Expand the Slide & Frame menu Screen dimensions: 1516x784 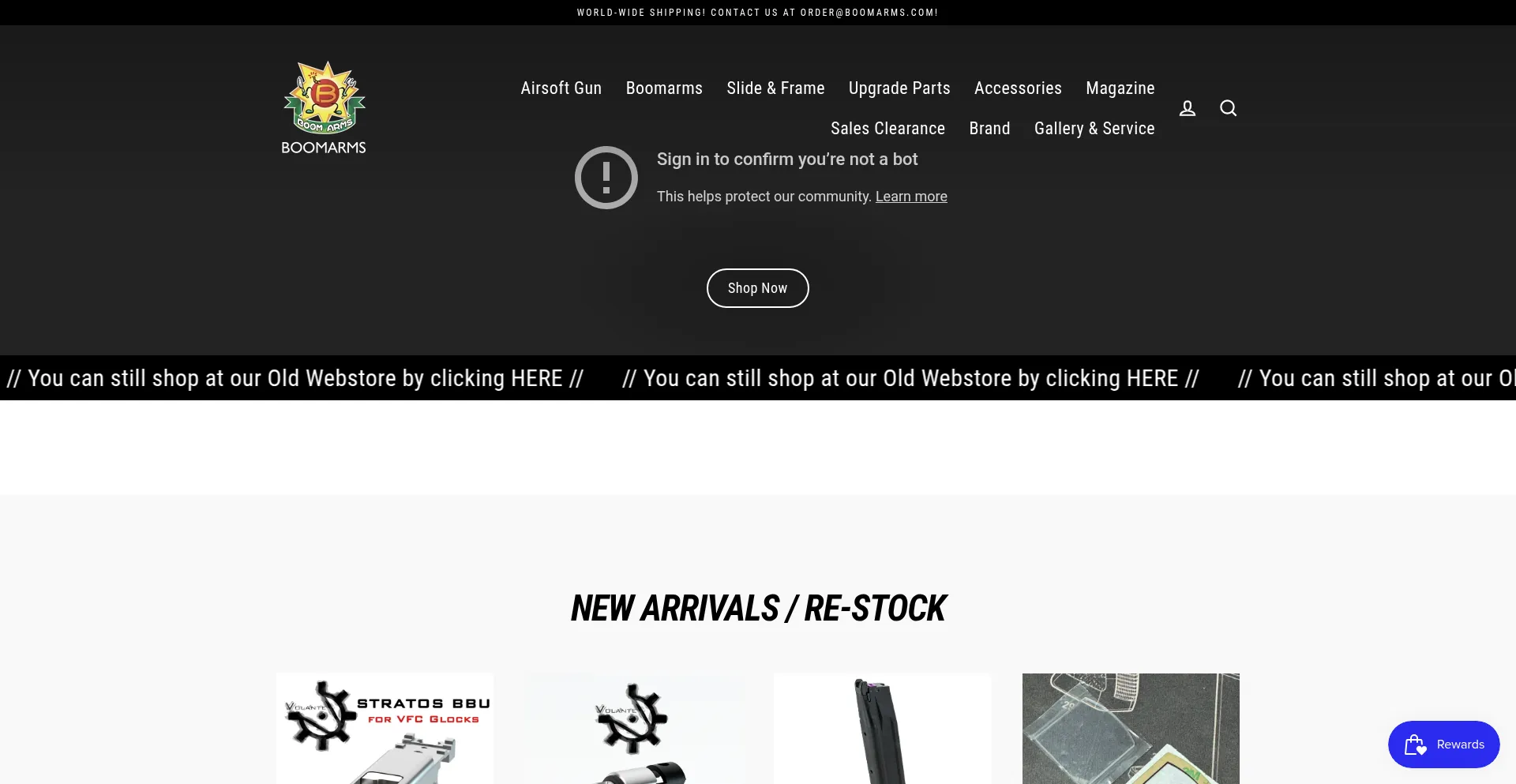tap(775, 88)
